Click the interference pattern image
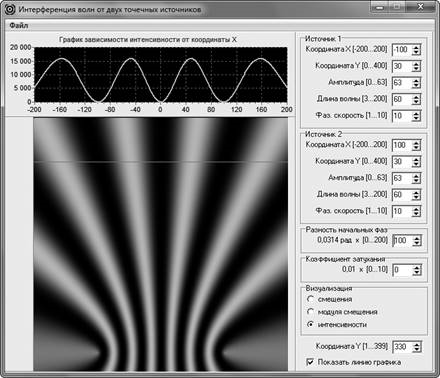 click(160, 244)
